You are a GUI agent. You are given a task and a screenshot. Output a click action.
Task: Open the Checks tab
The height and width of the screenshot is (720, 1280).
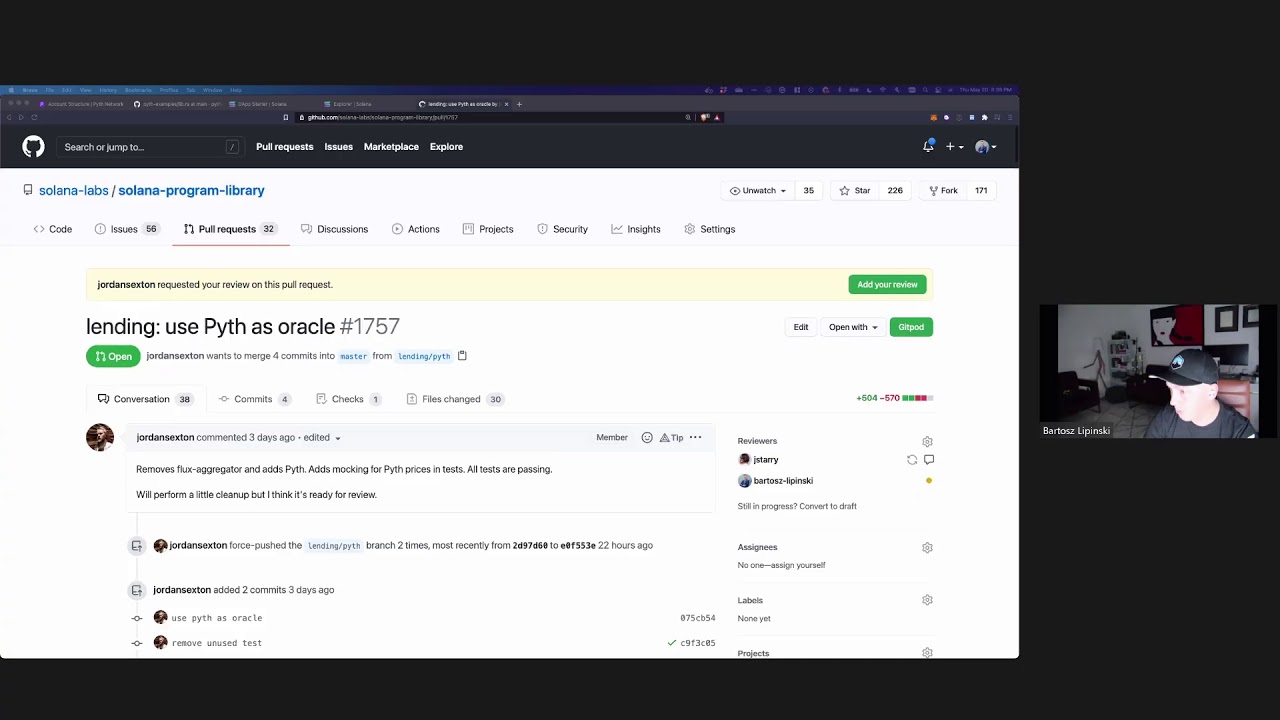(x=348, y=399)
